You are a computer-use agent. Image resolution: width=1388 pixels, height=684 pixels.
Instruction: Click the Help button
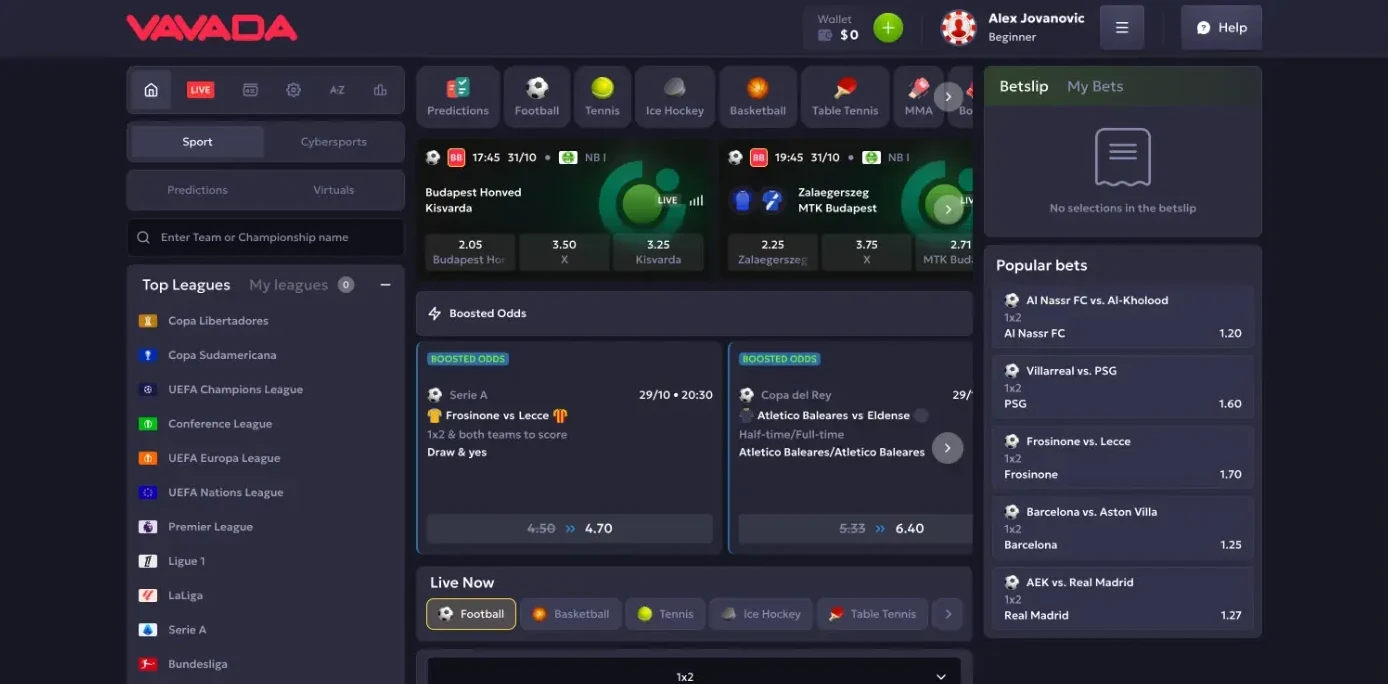coord(1221,28)
